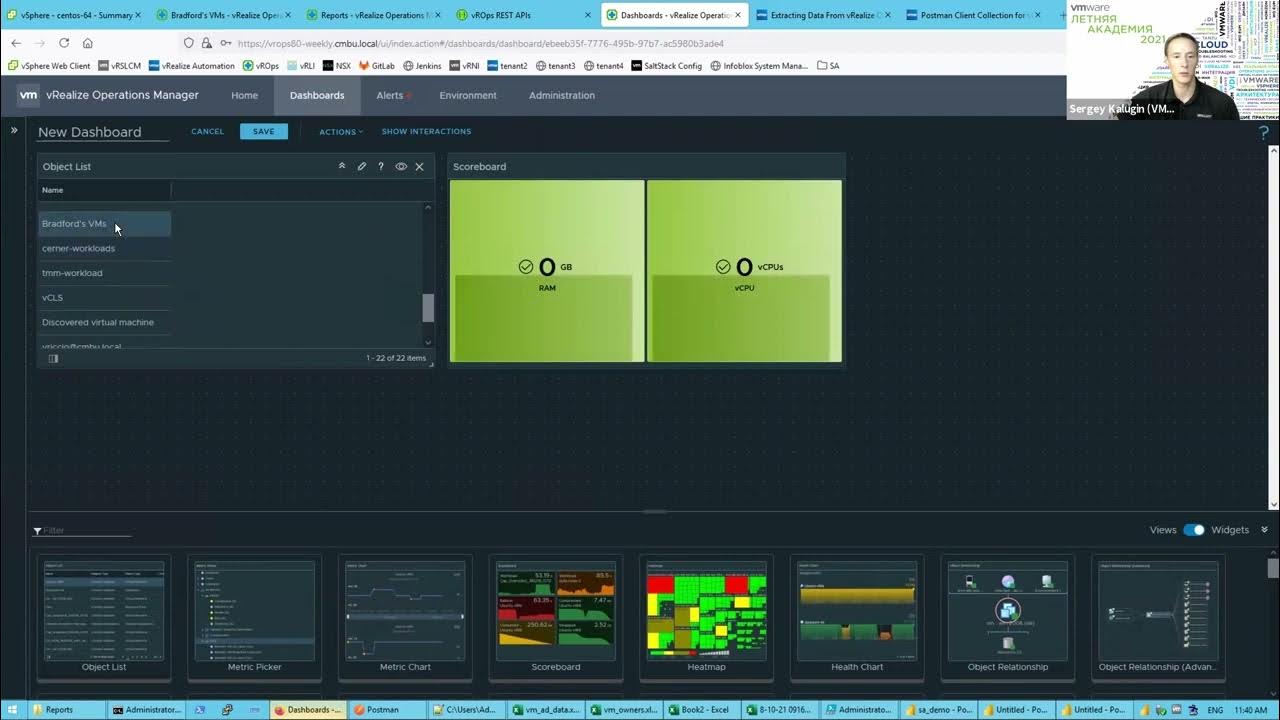Click the vRealize Operations Manager logo
This screenshot has height=720, width=1280.
point(28,95)
